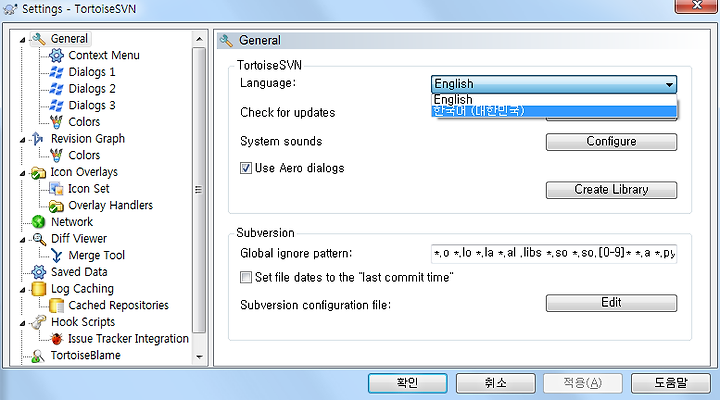Click the Hook Scripts icon

point(39,322)
